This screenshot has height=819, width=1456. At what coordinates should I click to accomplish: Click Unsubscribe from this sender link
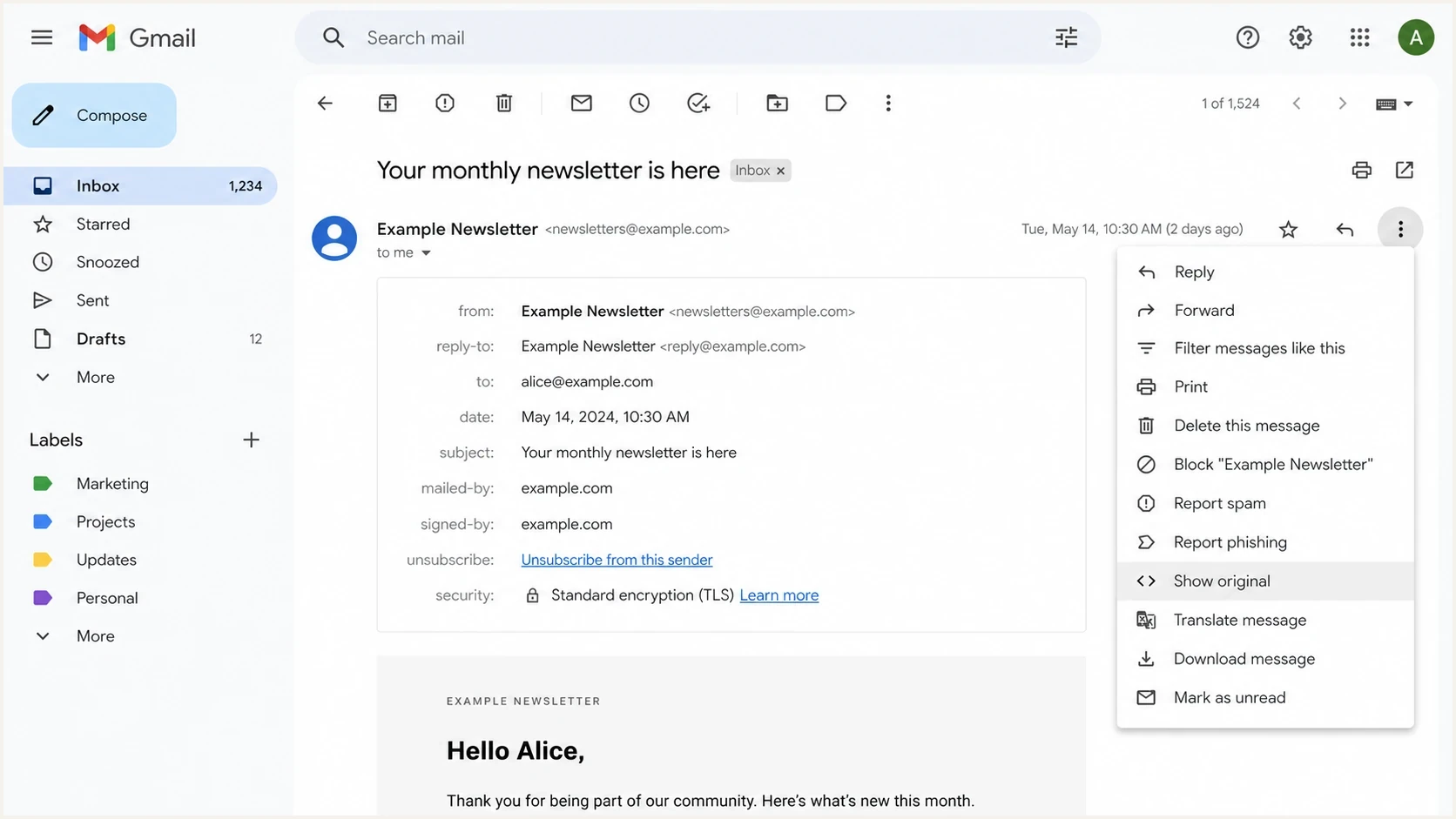(x=617, y=560)
